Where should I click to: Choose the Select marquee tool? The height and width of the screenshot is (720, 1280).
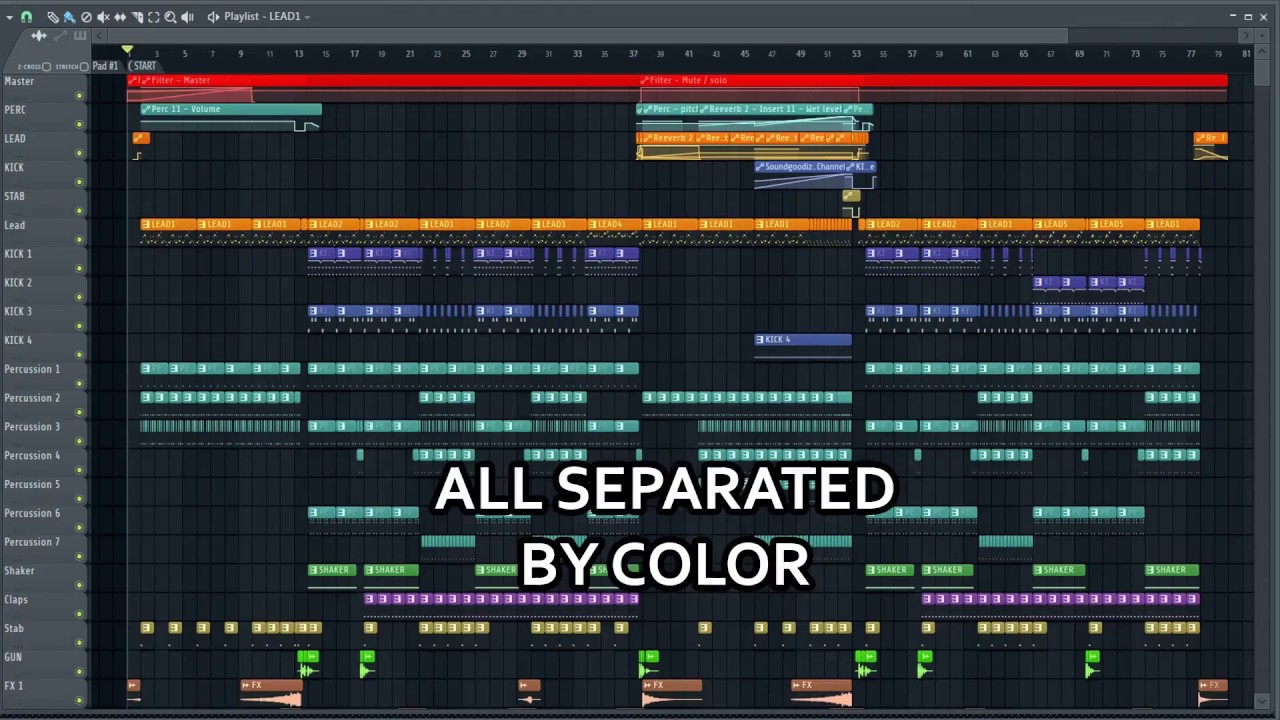(x=154, y=17)
